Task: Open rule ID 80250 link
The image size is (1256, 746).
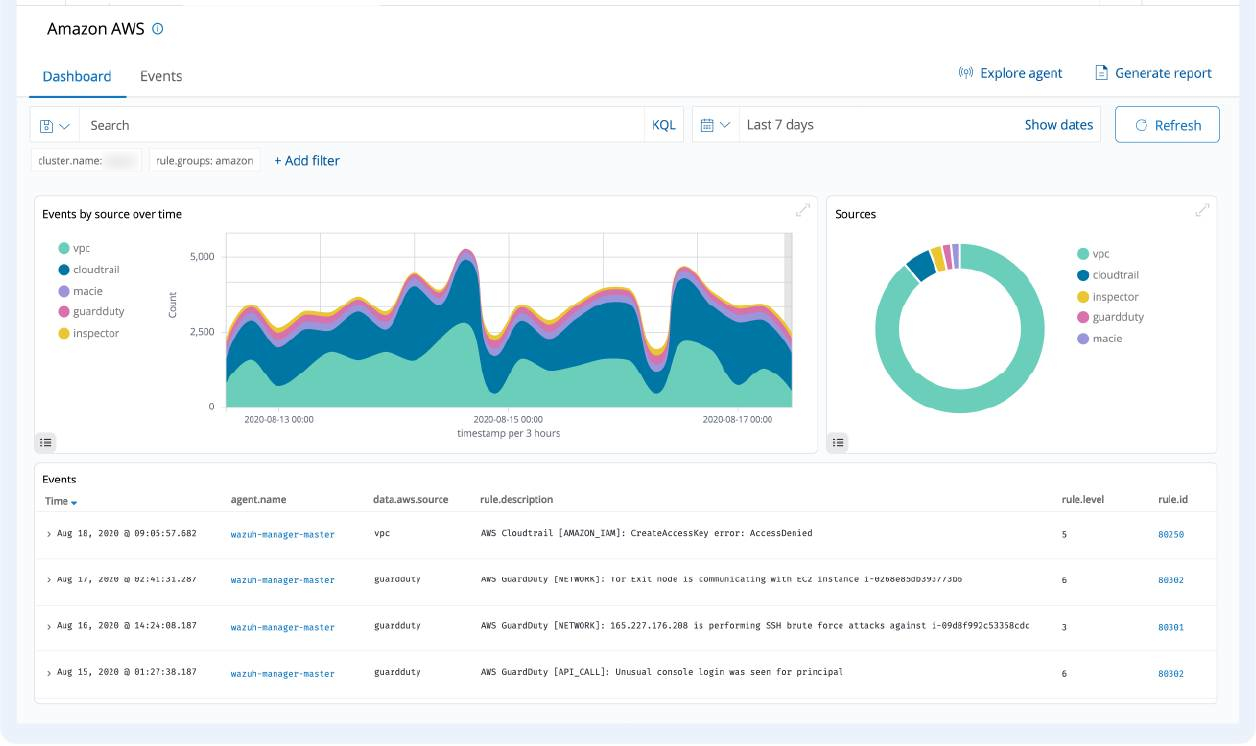Action: point(1171,534)
